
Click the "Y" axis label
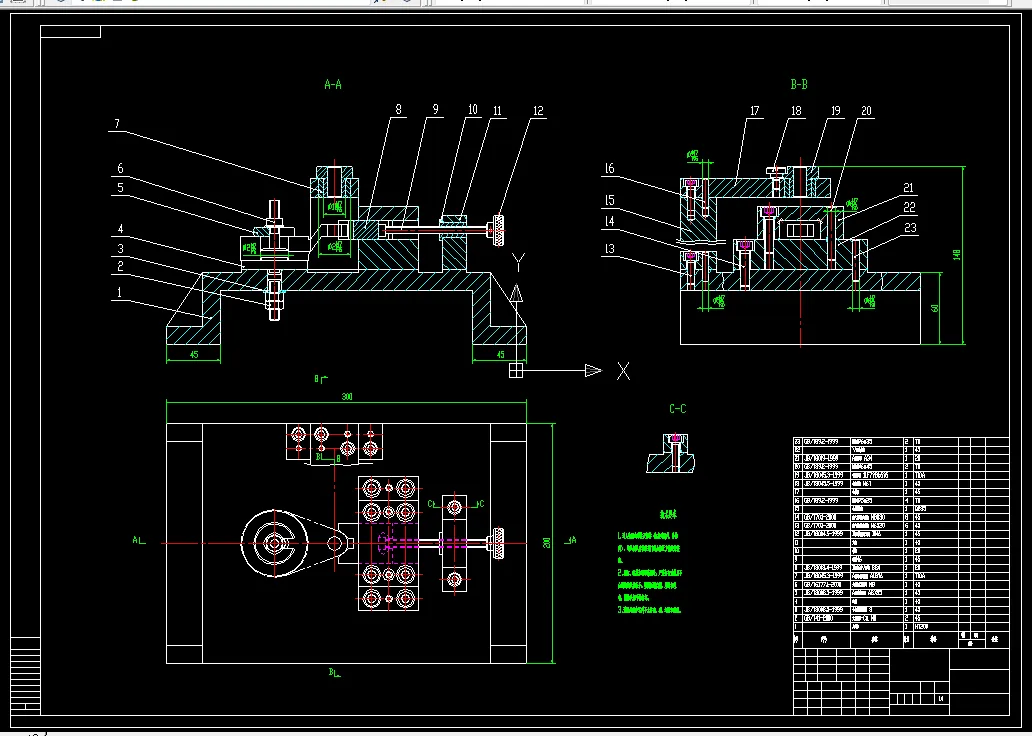(518, 263)
